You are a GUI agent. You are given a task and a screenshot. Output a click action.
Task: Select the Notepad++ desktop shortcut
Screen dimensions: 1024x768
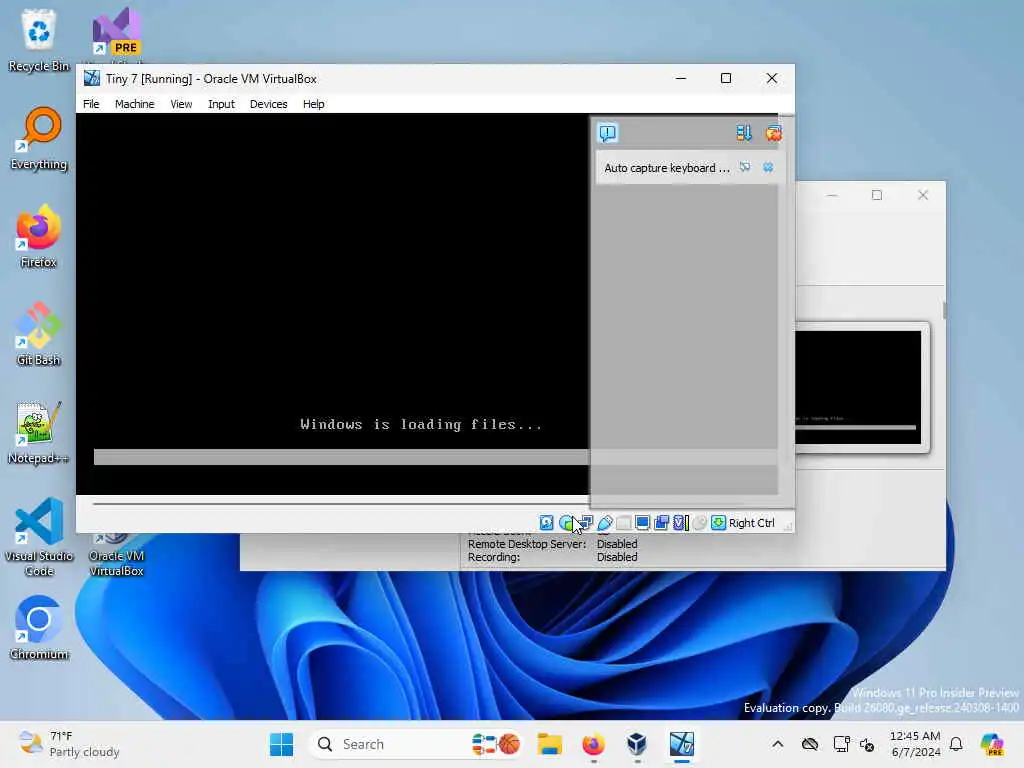(x=39, y=432)
